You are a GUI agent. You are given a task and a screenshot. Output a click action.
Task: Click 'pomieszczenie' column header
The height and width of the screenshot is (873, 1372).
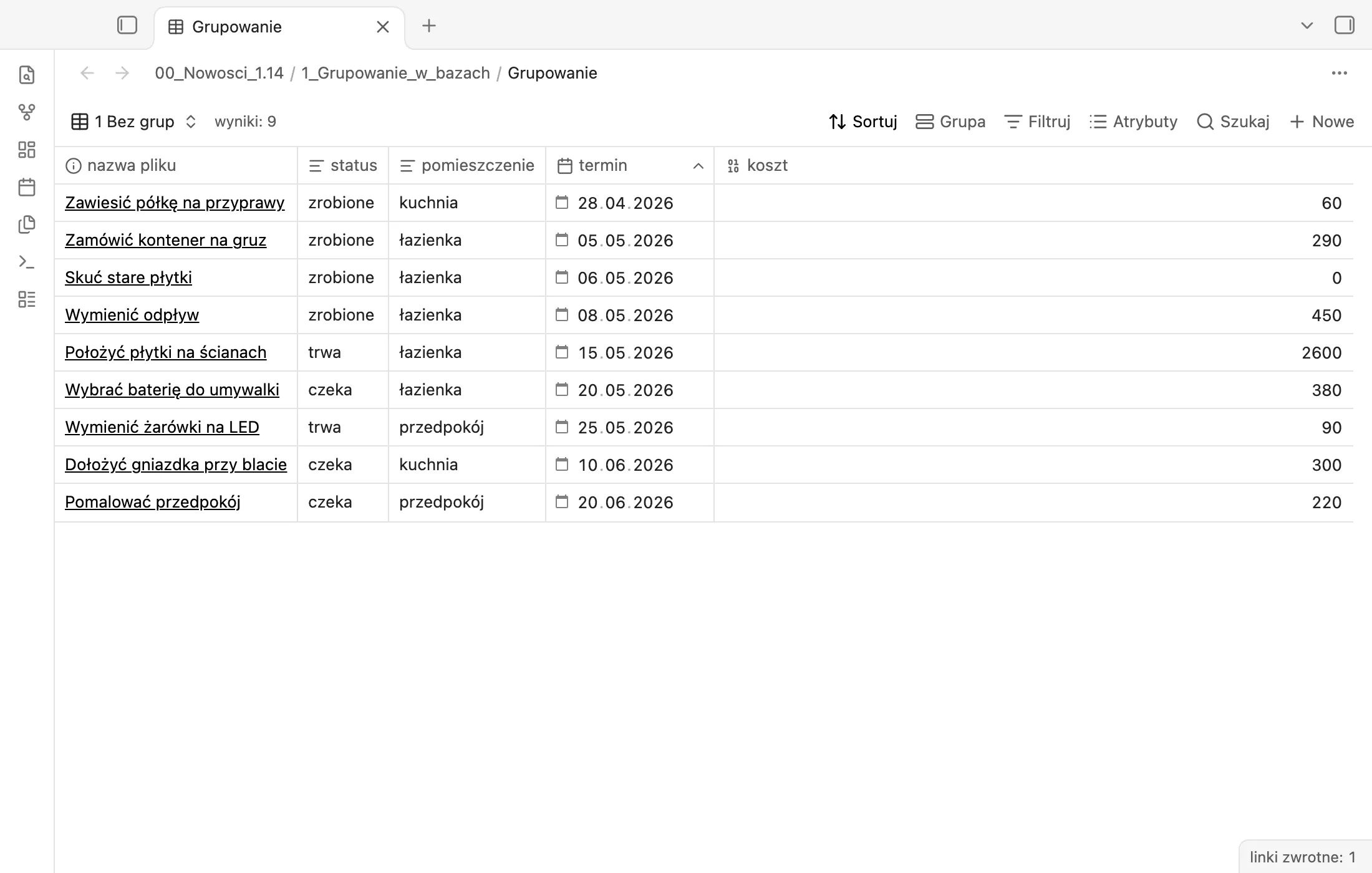pyautogui.click(x=467, y=165)
